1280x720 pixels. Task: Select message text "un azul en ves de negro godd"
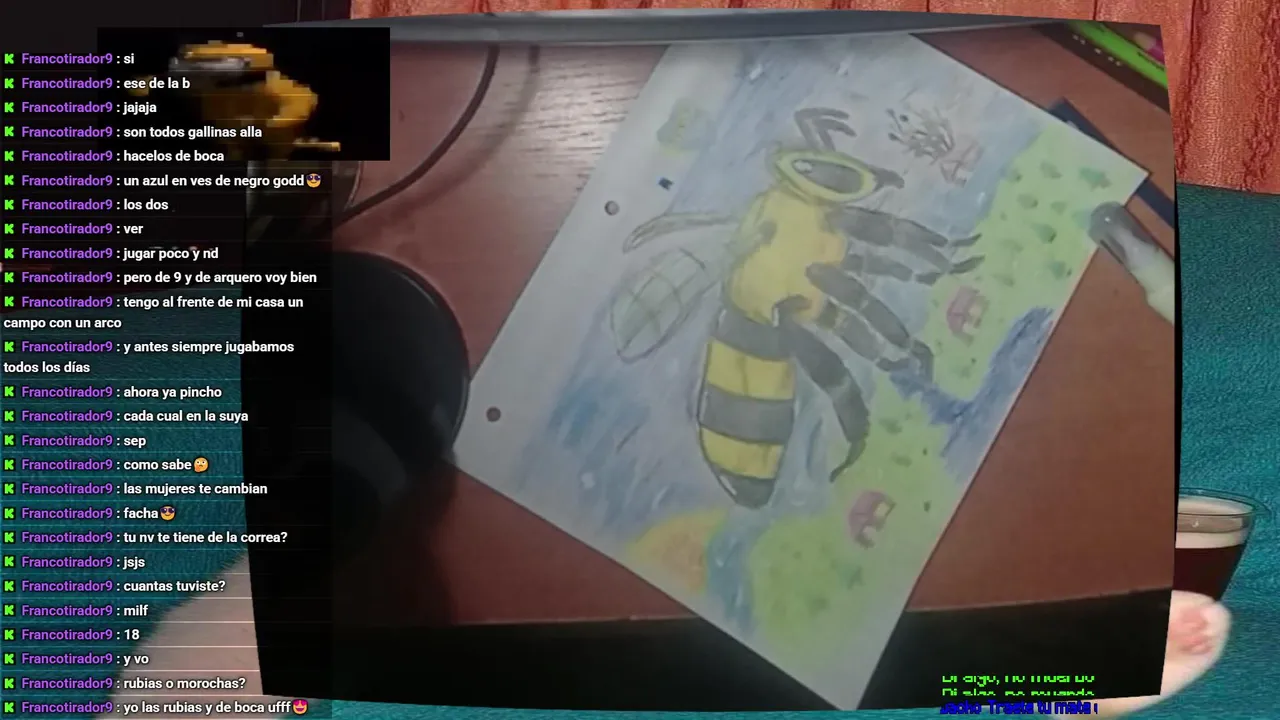(213, 181)
